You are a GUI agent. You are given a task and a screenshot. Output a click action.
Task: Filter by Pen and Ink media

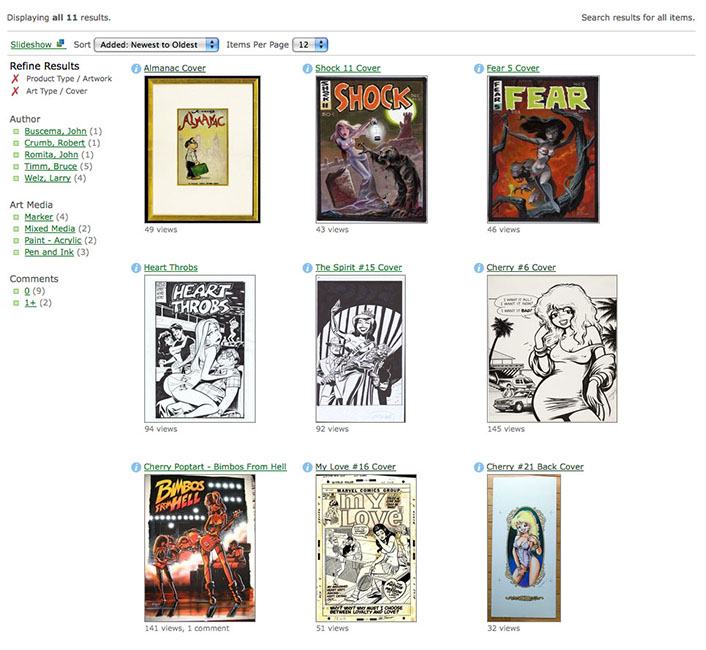(49, 252)
